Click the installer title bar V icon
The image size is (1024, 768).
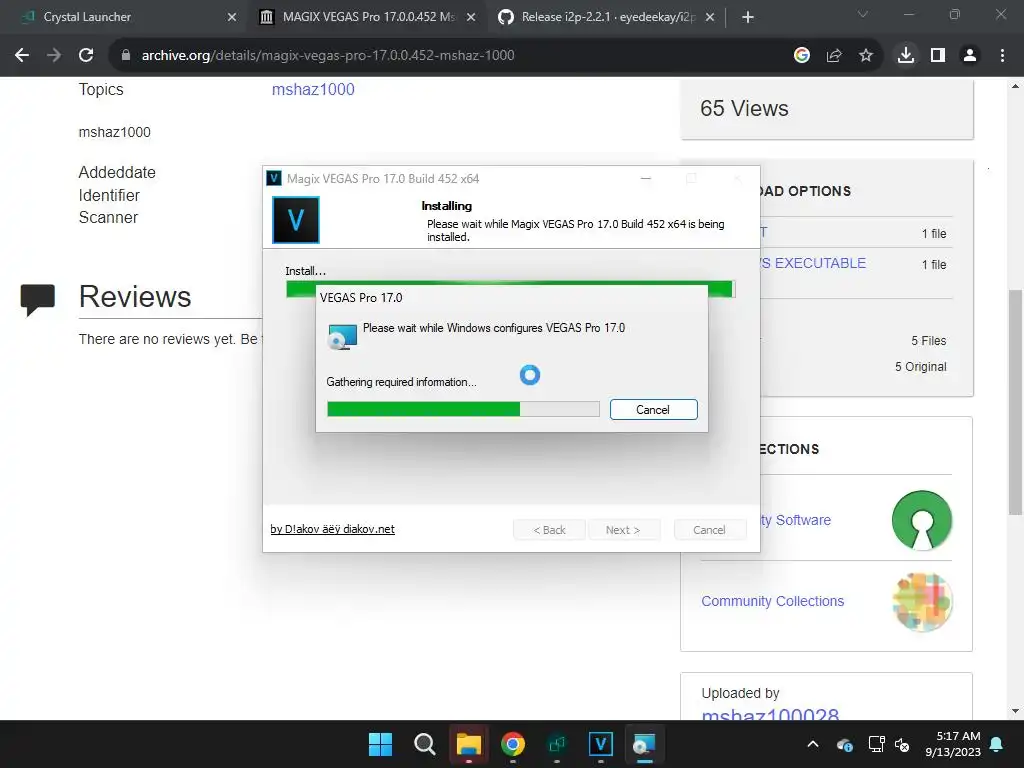(x=274, y=178)
